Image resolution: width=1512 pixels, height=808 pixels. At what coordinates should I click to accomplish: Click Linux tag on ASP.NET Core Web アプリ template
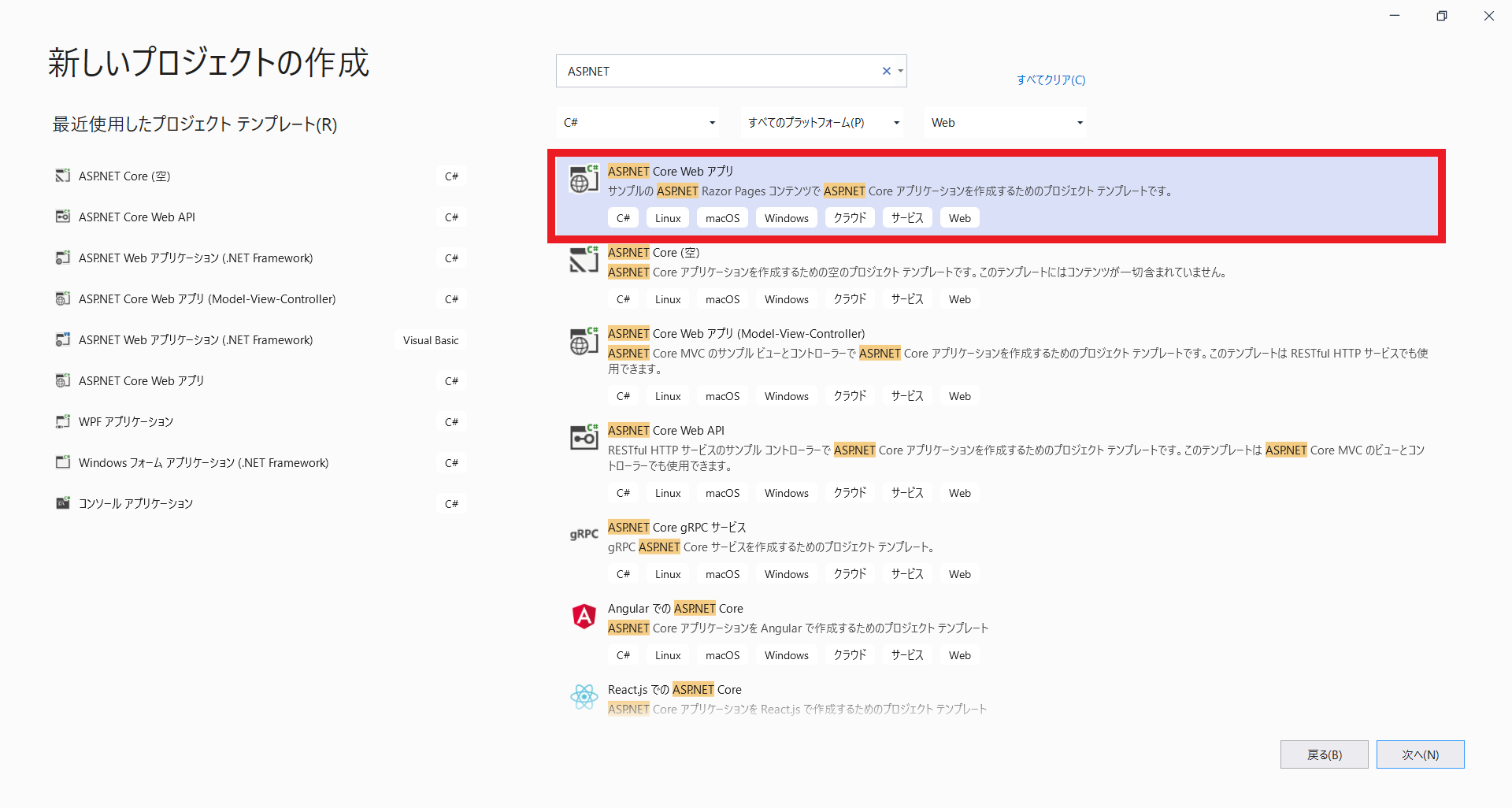pos(668,218)
